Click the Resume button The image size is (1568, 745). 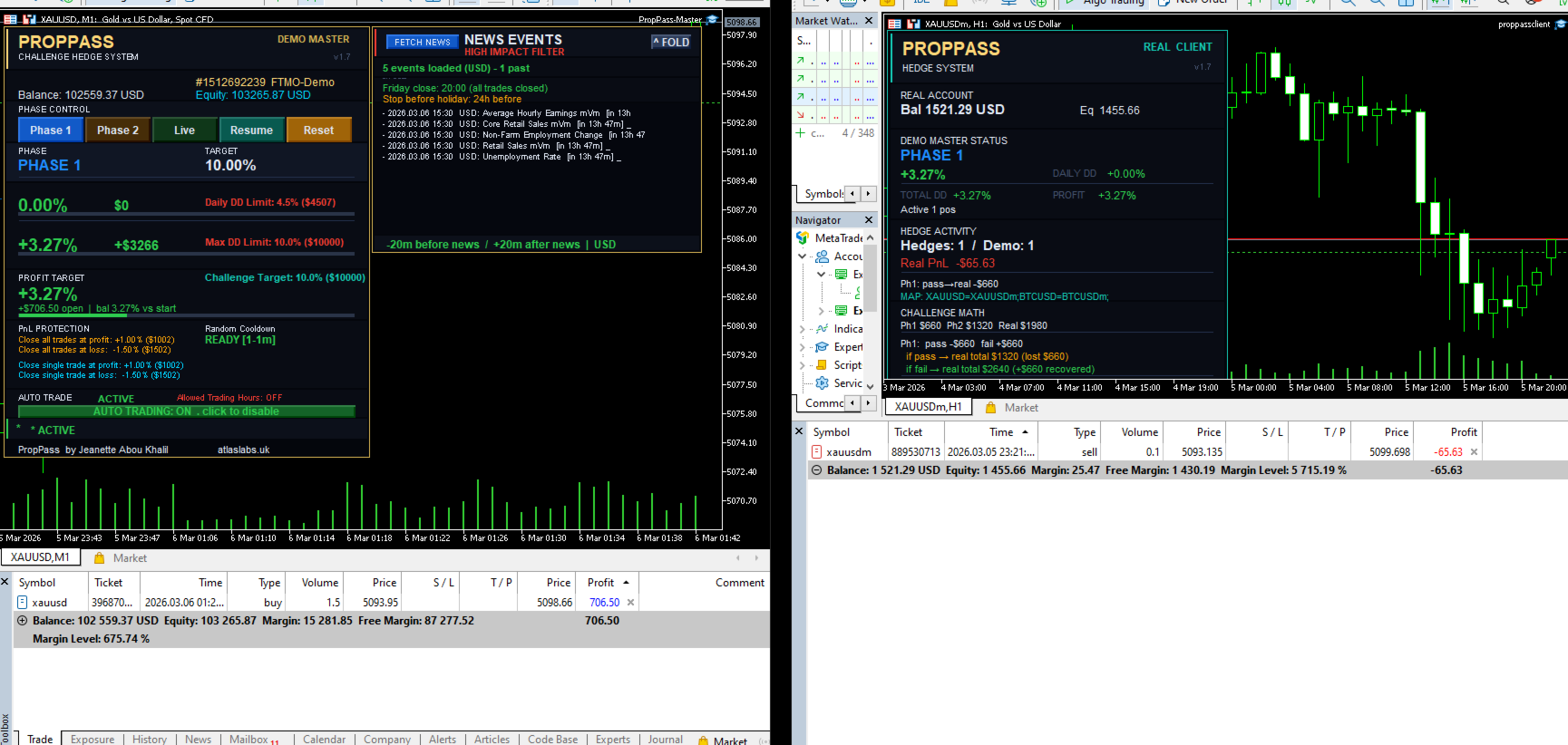(251, 131)
